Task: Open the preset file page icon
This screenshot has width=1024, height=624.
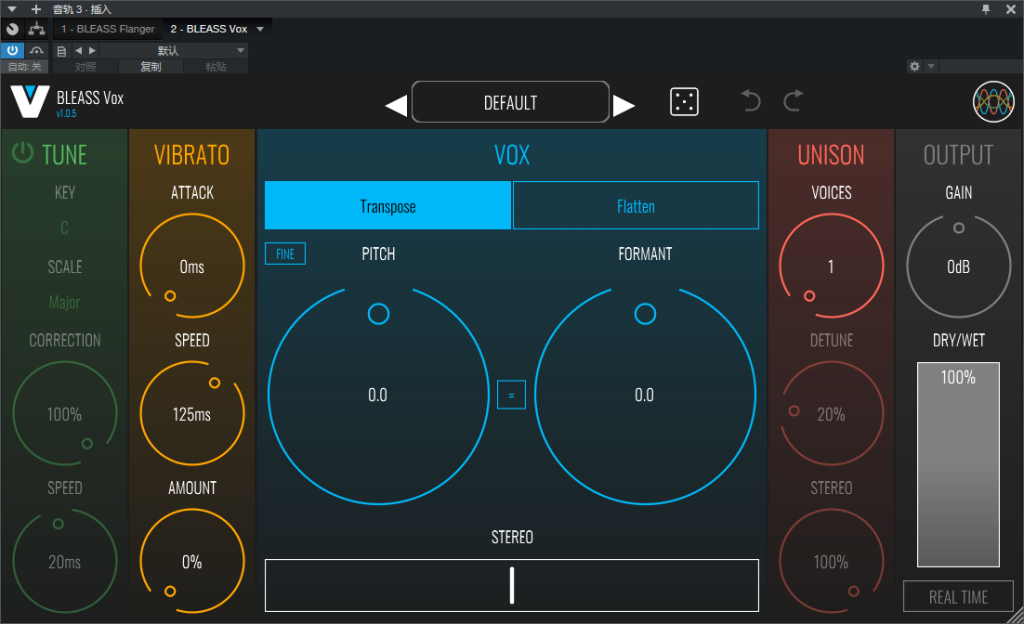Action: point(61,51)
